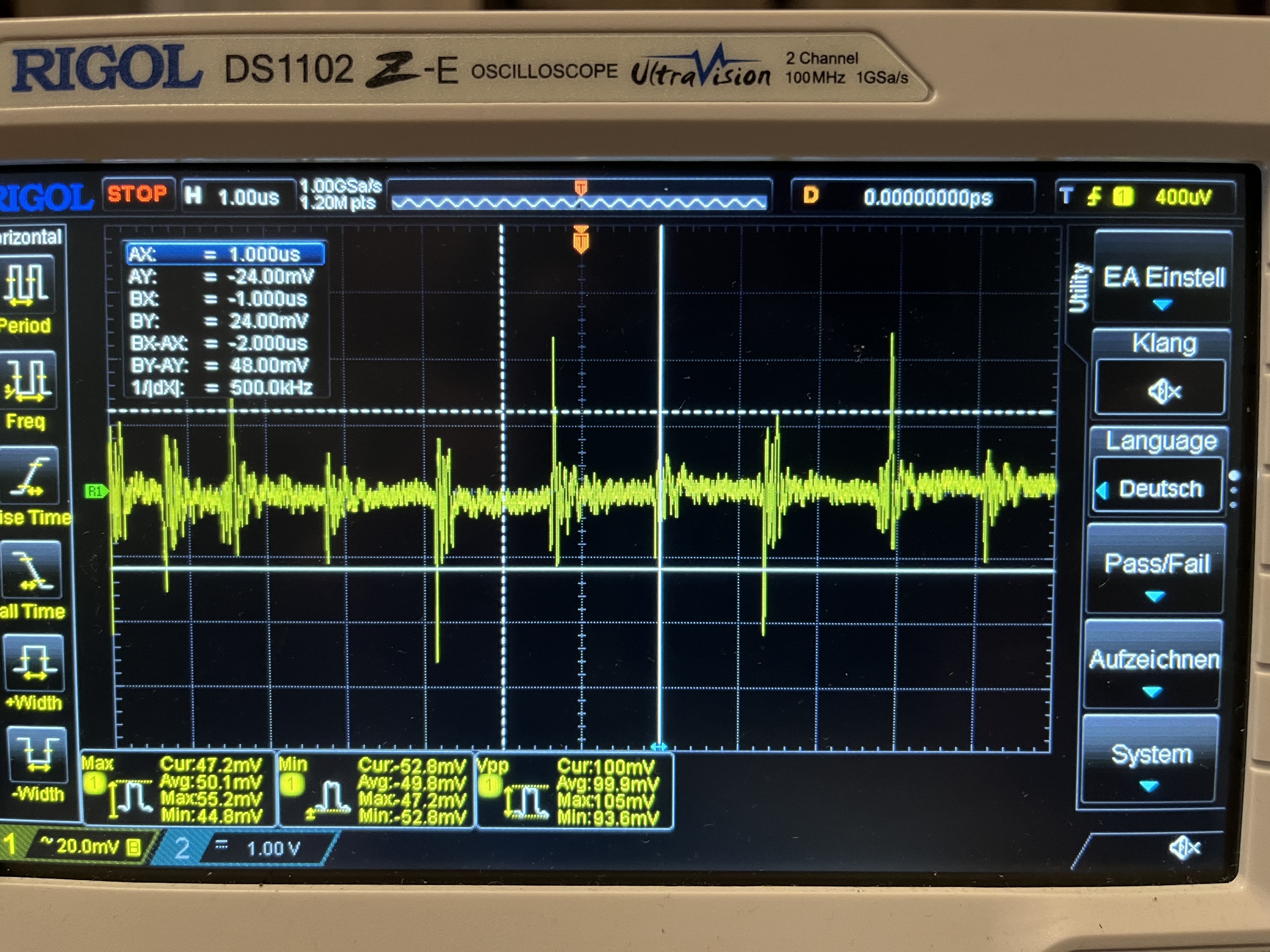Select the AX cursor value field

point(225,254)
